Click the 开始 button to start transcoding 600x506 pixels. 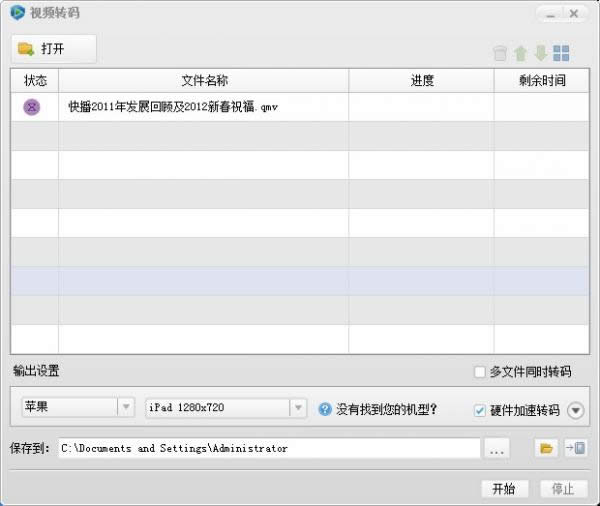pos(503,489)
